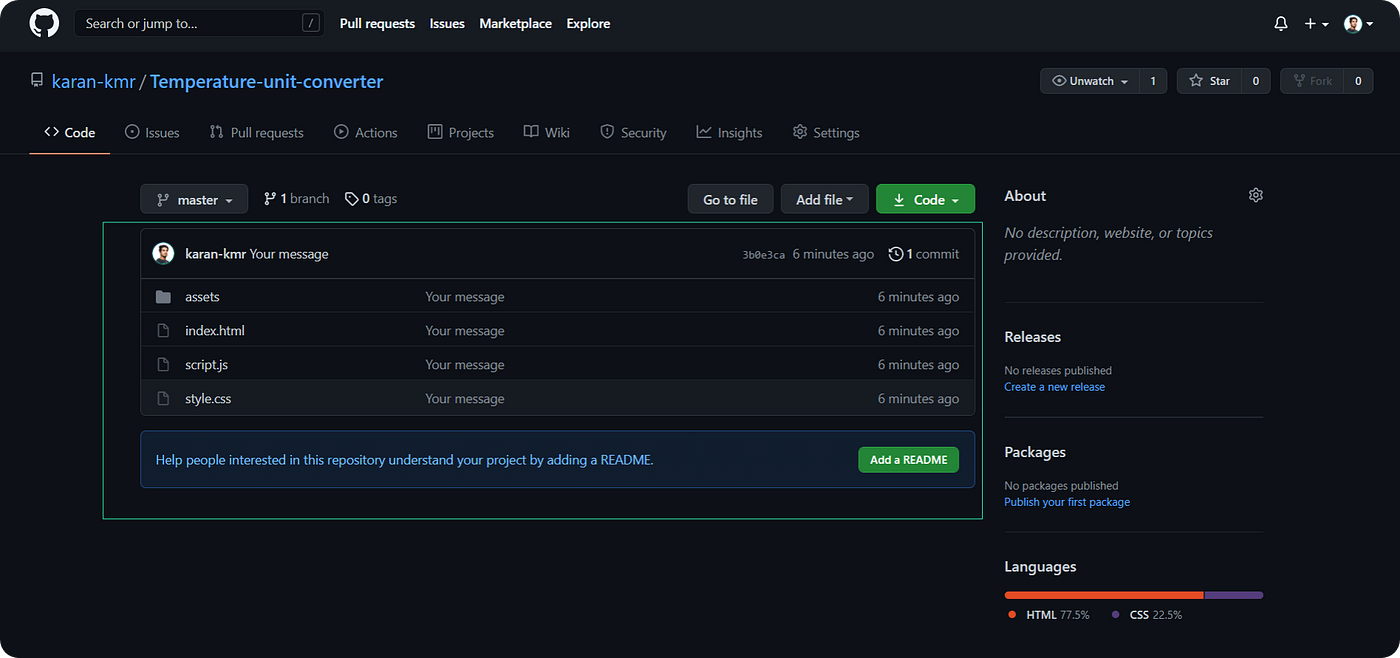Open the About settings gear
Image resolution: width=1400 pixels, height=658 pixels.
tap(1256, 195)
